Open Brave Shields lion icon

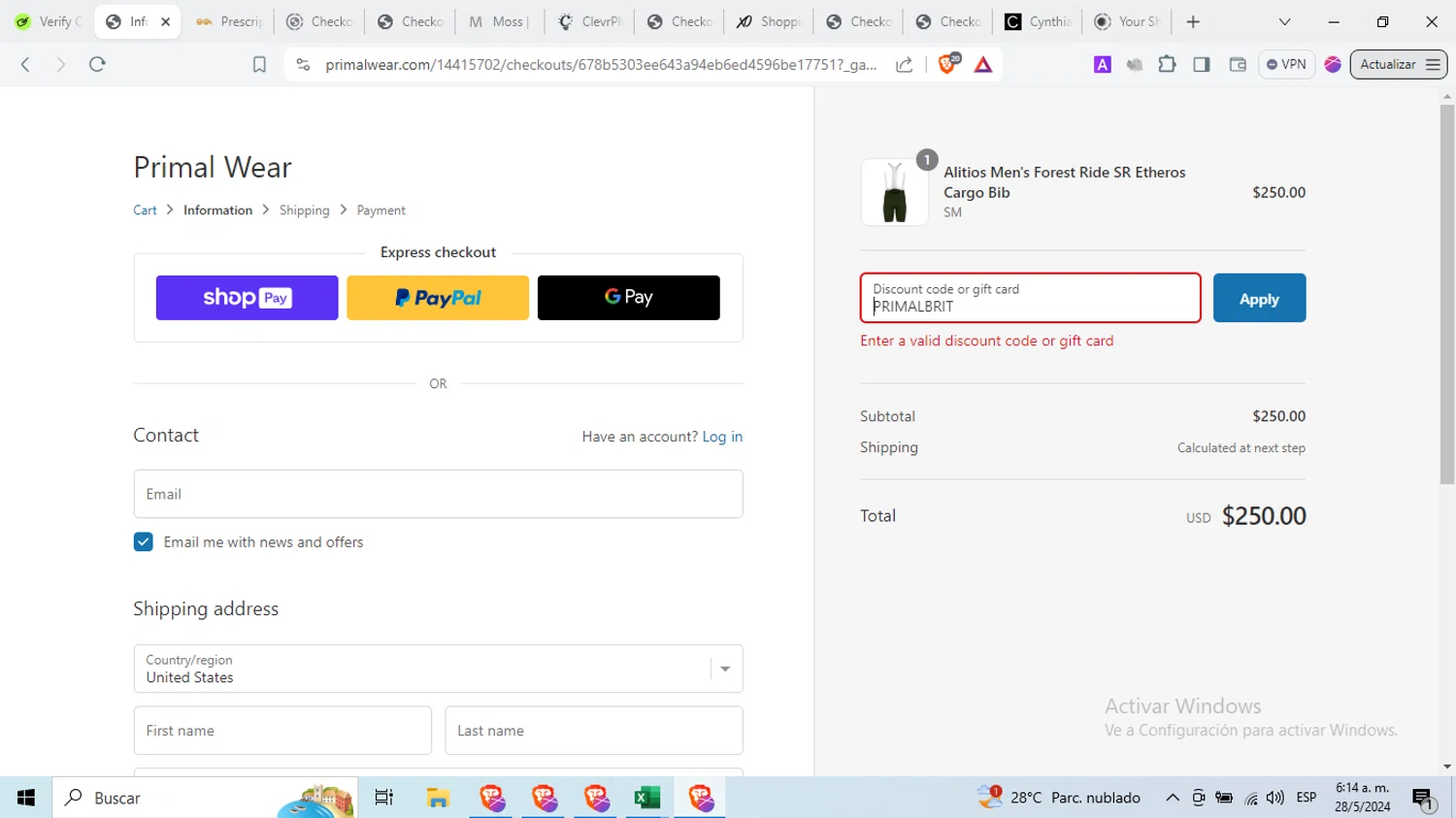point(948,64)
